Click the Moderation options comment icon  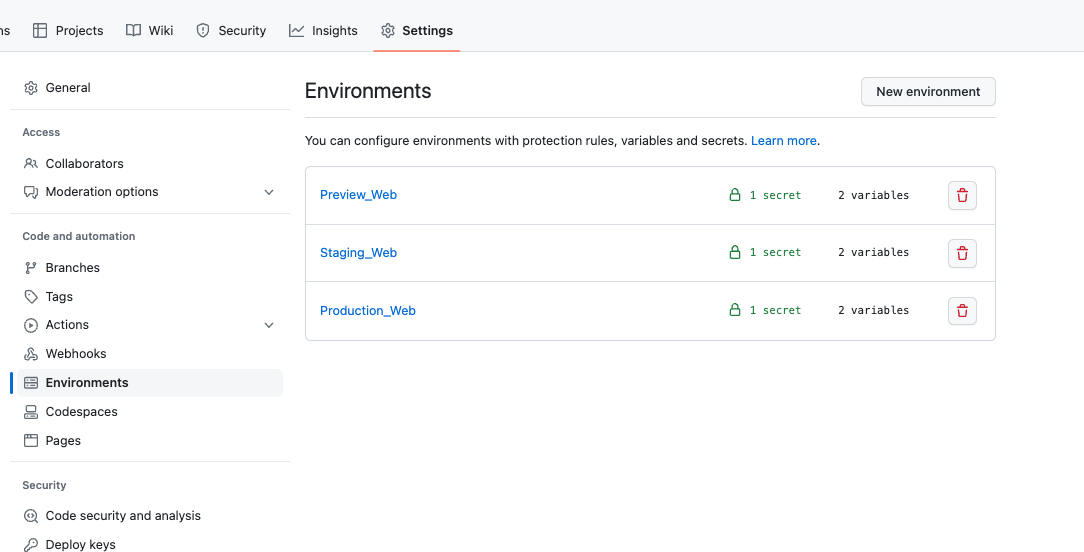click(x=30, y=192)
